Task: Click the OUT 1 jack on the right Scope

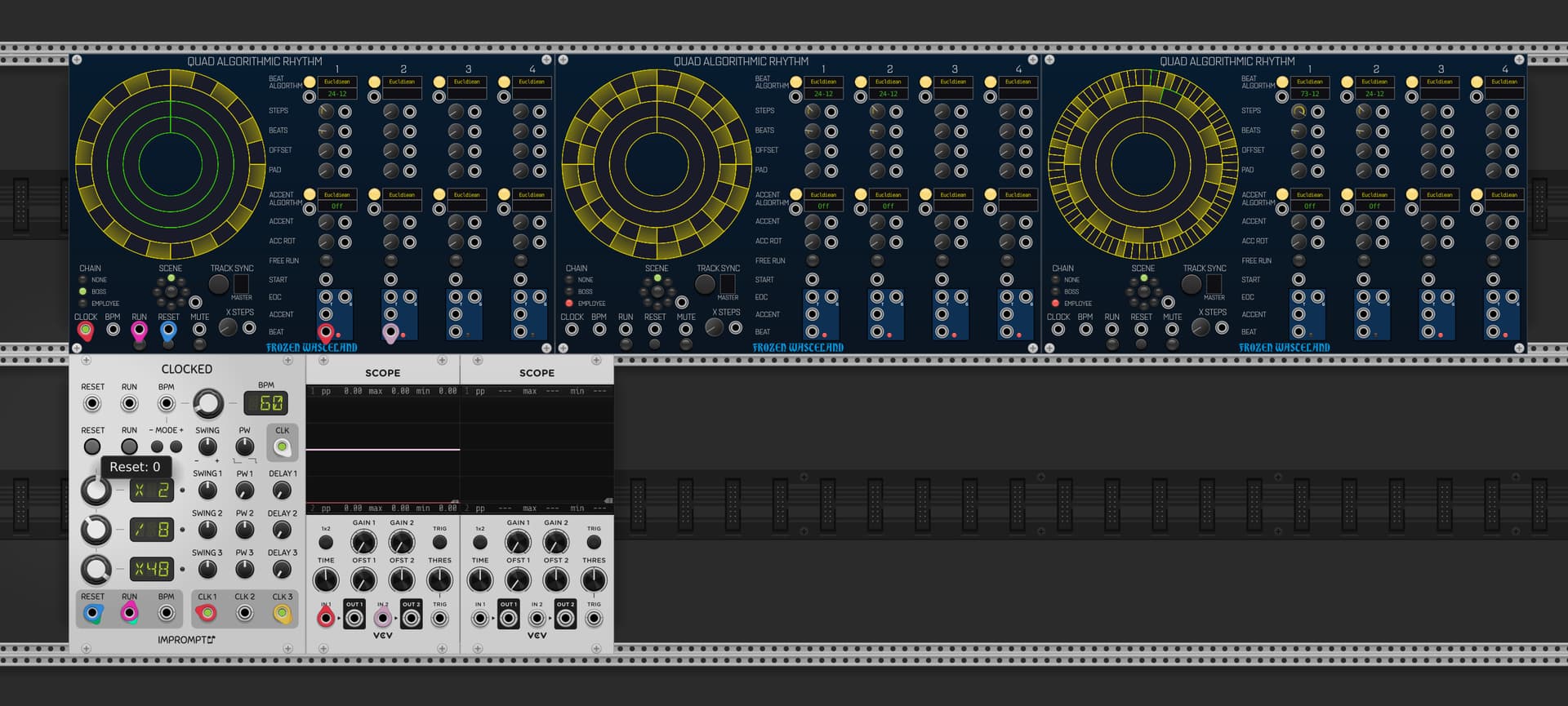Action: click(508, 618)
